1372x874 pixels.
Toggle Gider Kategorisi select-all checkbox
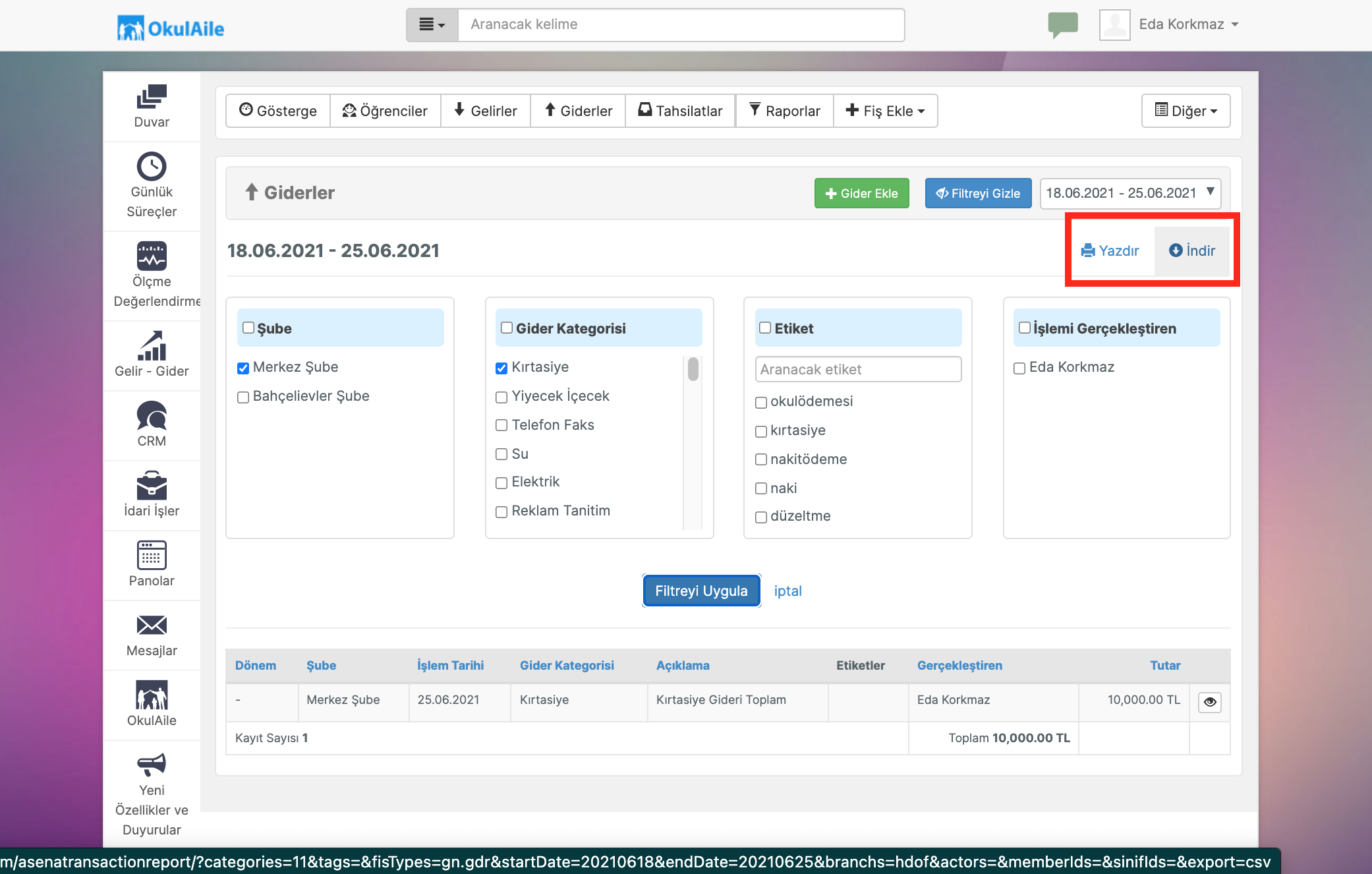coord(507,328)
